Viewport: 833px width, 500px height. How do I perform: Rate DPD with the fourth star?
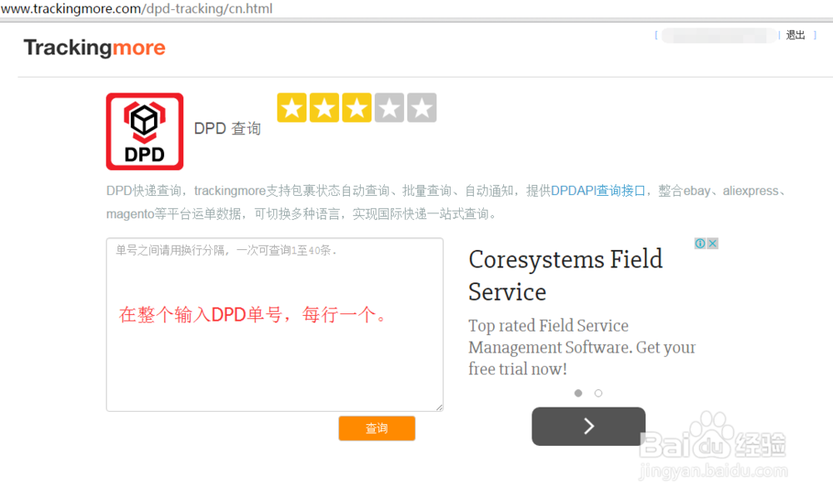tap(389, 108)
